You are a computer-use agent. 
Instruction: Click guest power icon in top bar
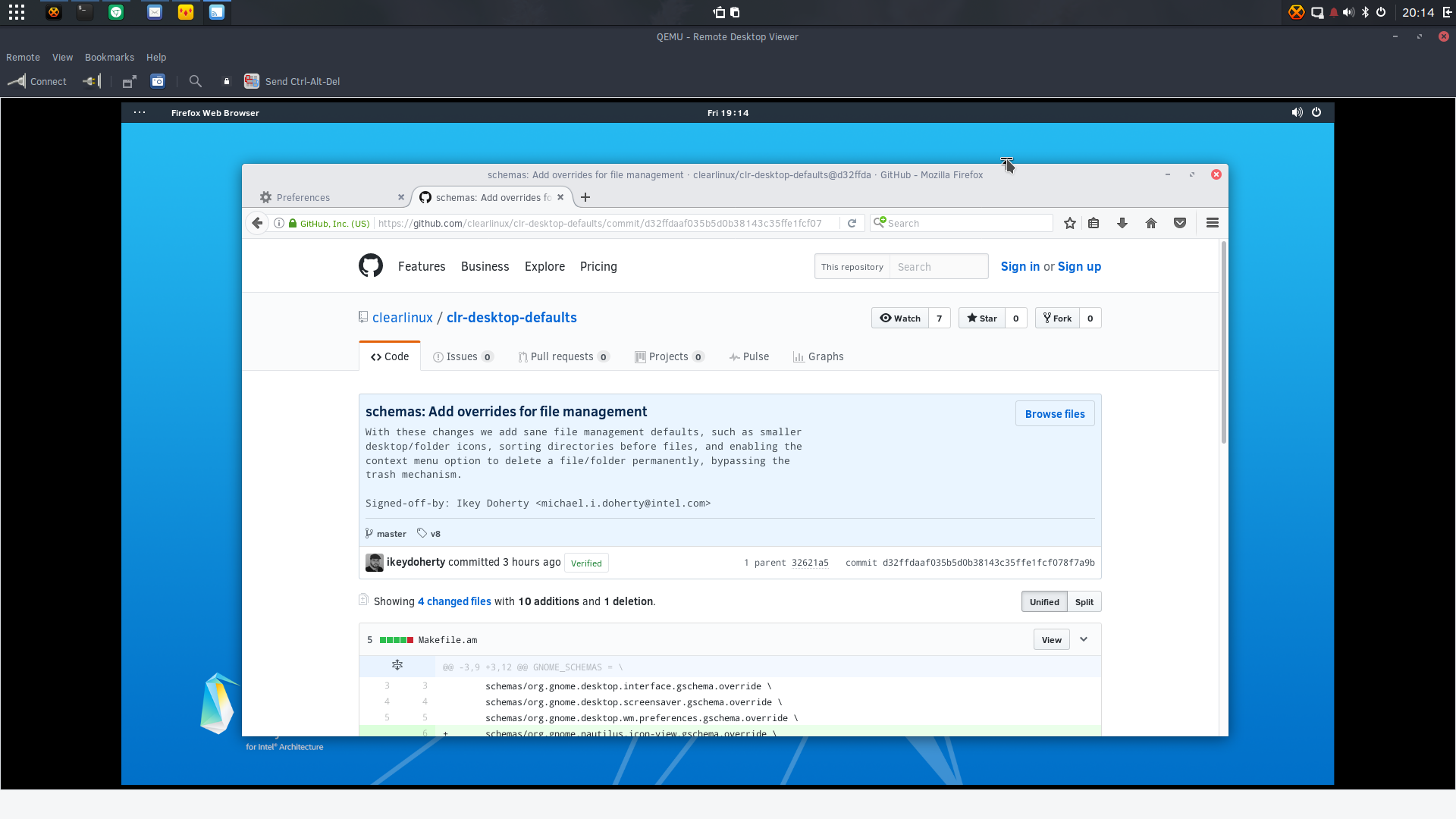pyautogui.click(x=1316, y=112)
